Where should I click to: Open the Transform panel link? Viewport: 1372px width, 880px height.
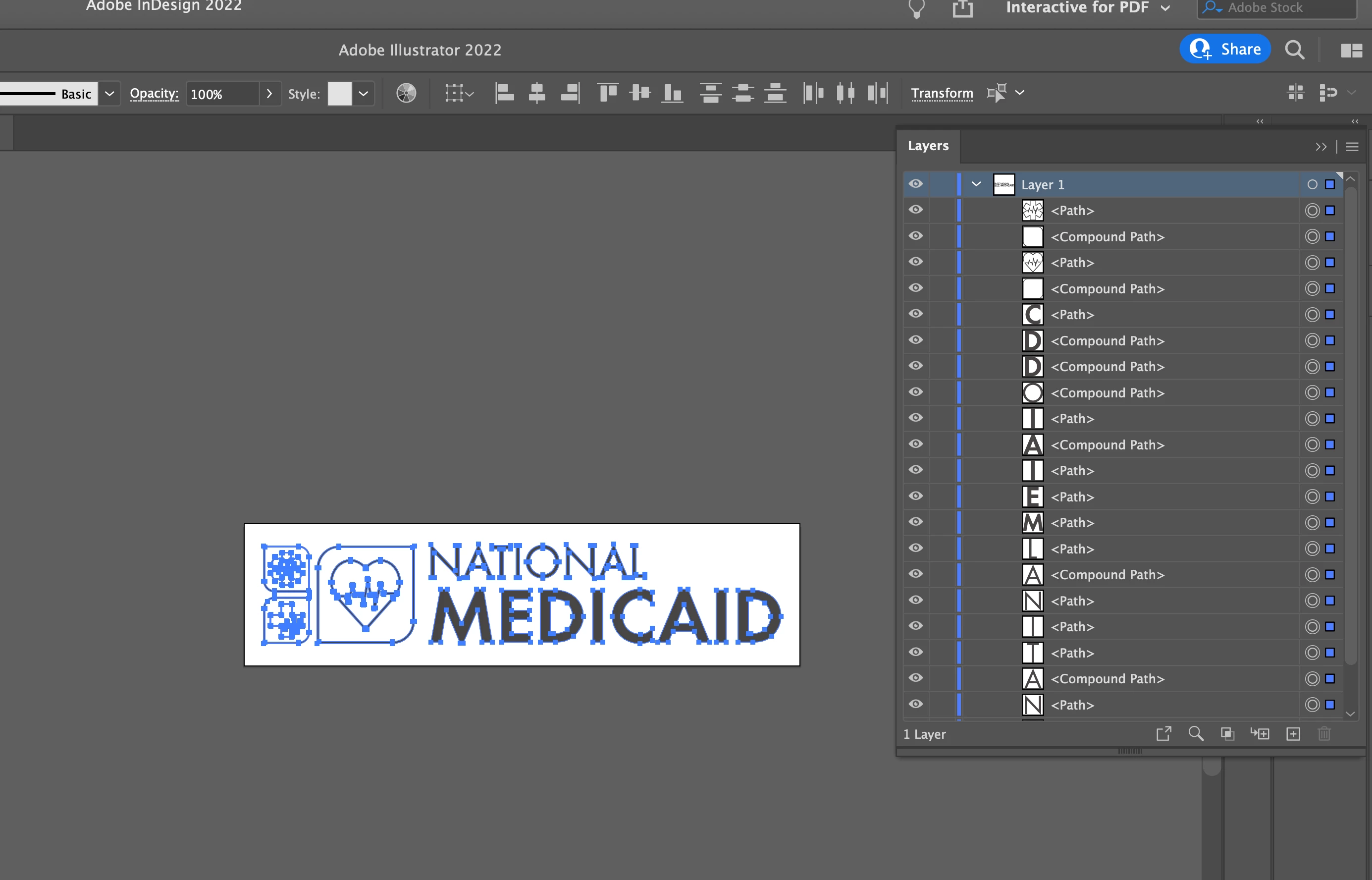[942, 93]
